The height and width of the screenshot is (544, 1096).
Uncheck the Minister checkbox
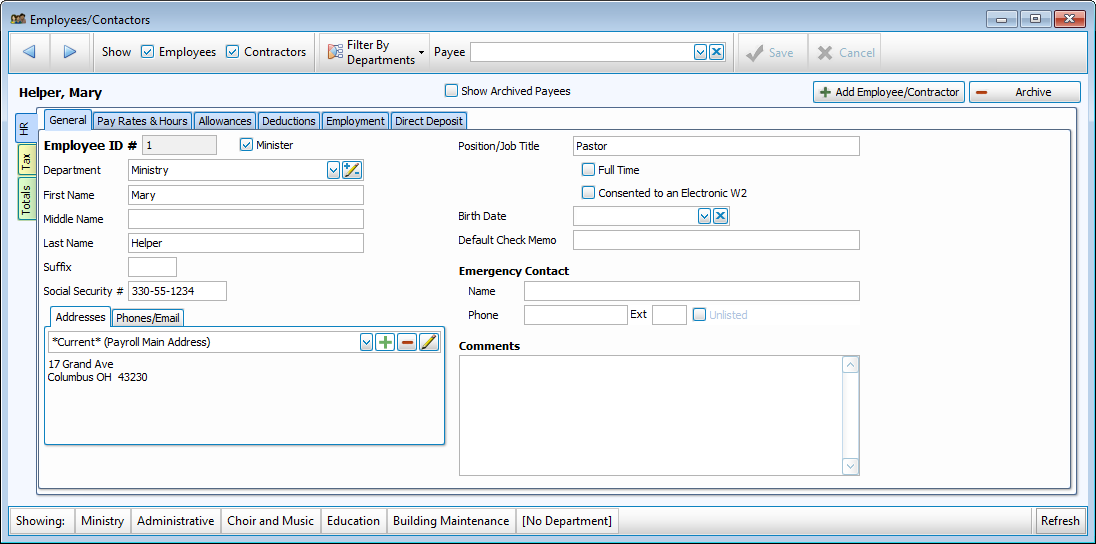point(247,145)
